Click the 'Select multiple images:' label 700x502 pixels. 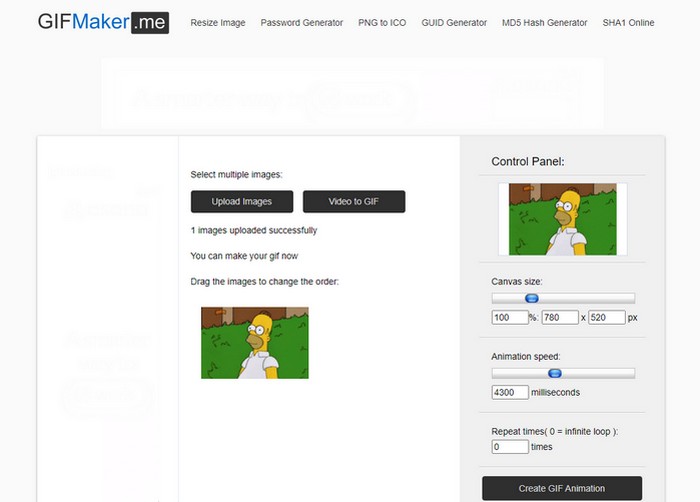[236, 175]
